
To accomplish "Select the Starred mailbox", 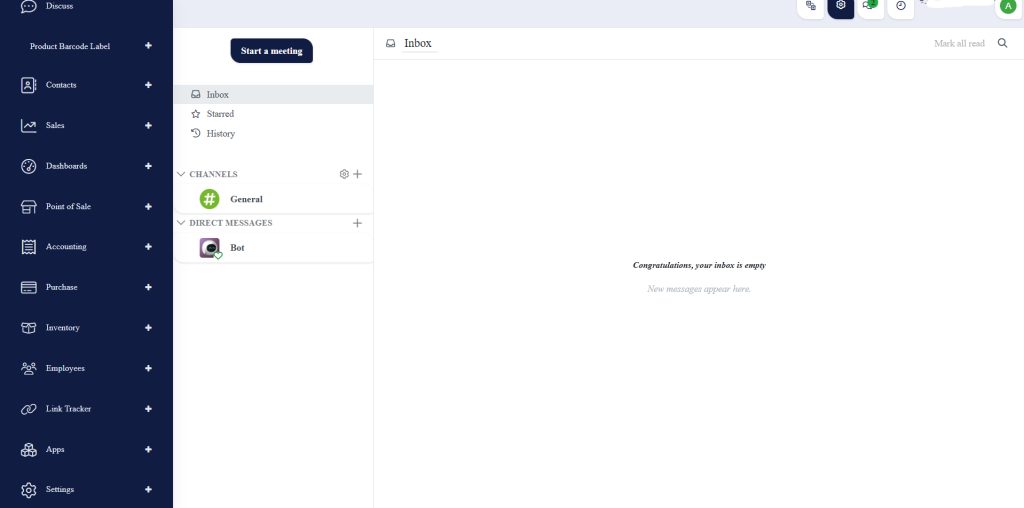I will coord(220,114).
